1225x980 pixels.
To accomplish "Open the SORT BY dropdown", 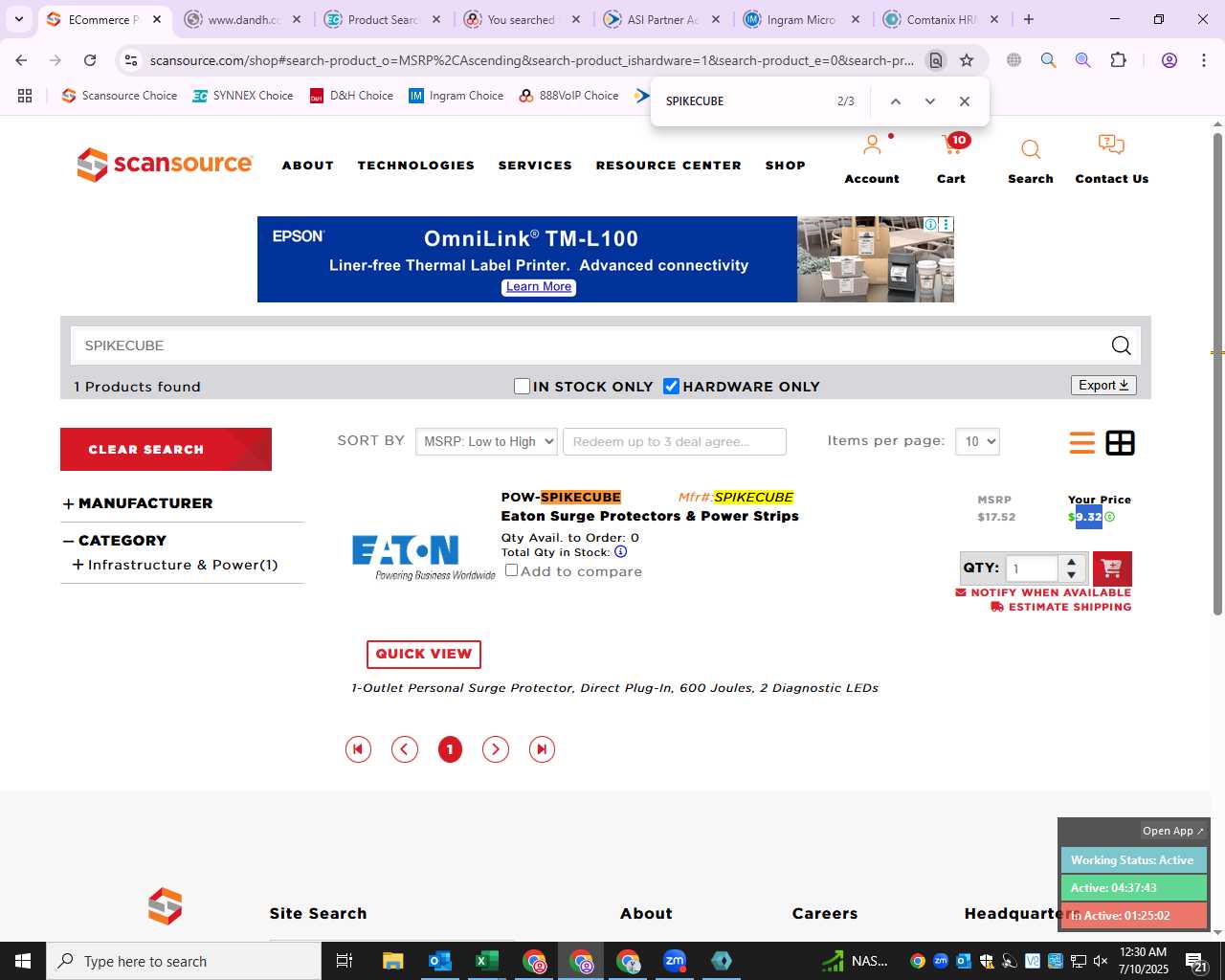I will [x=486, y=441].
